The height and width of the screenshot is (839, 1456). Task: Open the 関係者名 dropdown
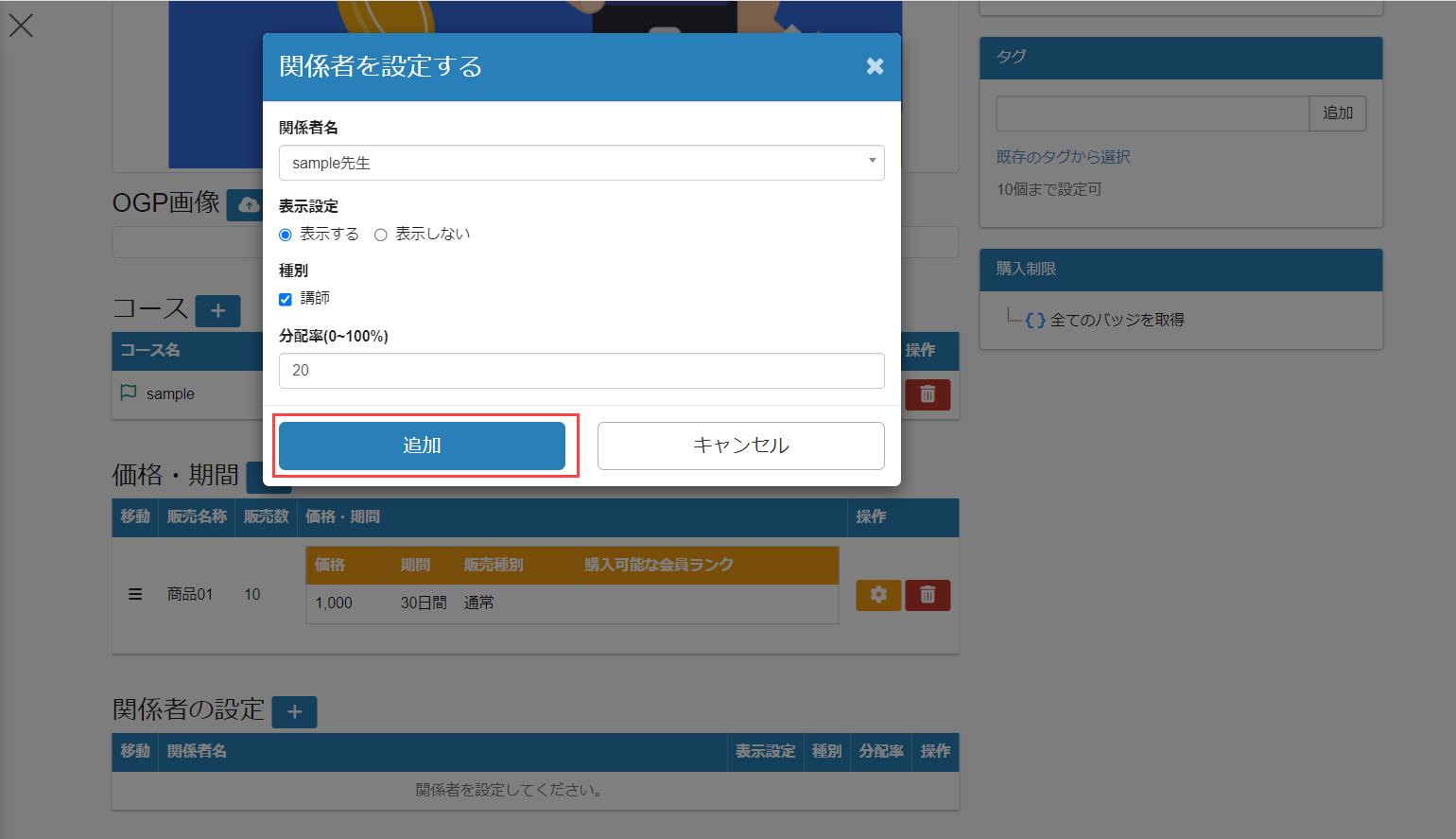tap(581, 163)
